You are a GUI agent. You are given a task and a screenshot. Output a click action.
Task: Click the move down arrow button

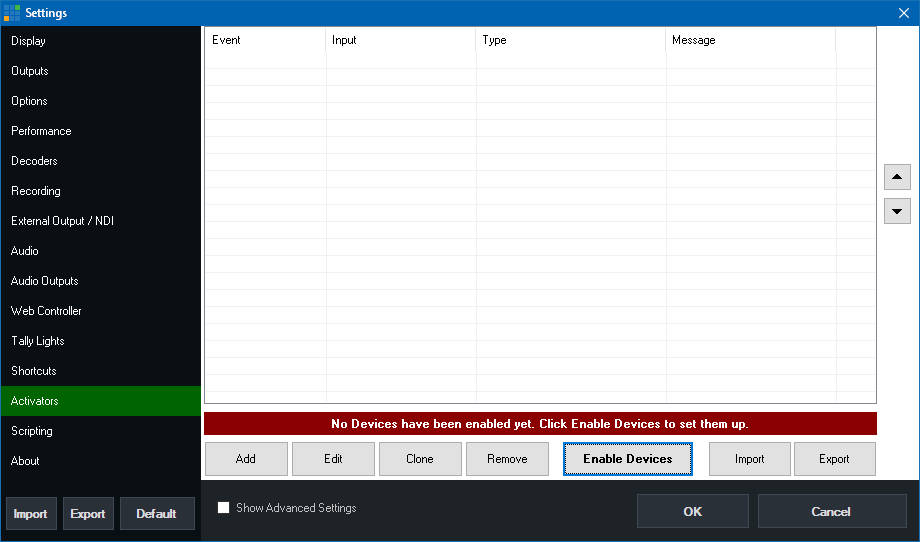(897, 211)
